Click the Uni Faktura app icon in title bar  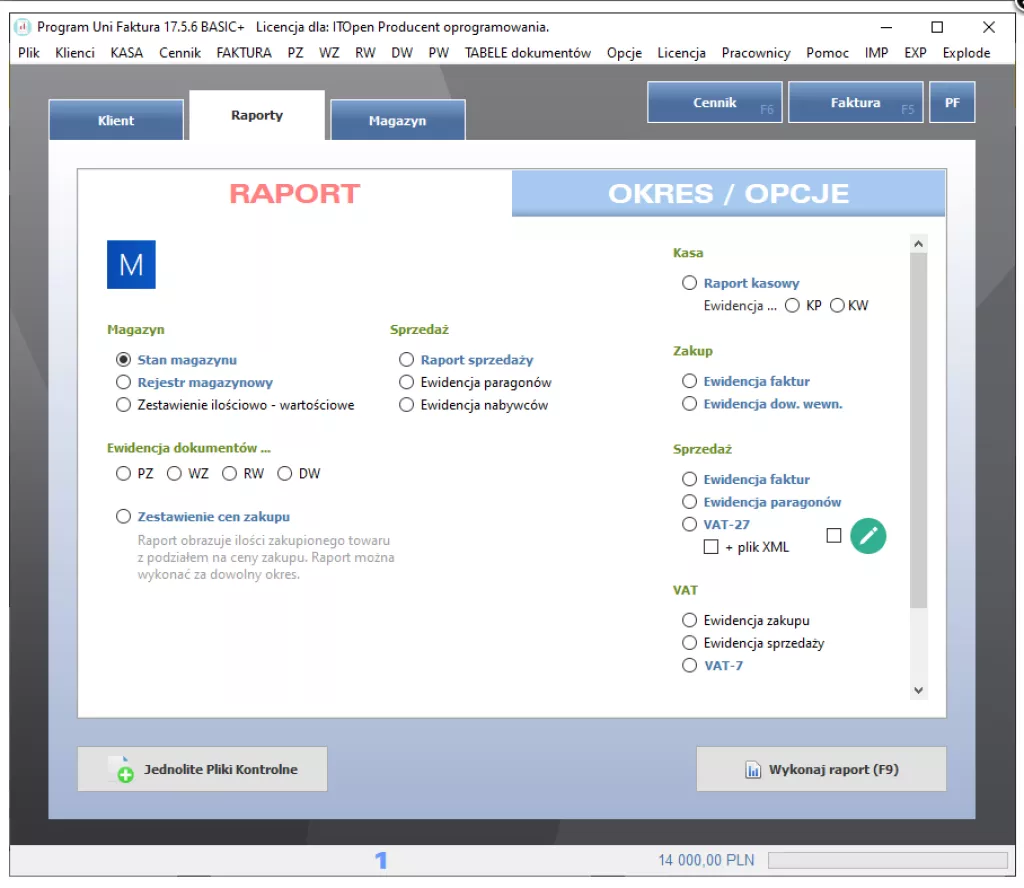(x=22, y=27)
